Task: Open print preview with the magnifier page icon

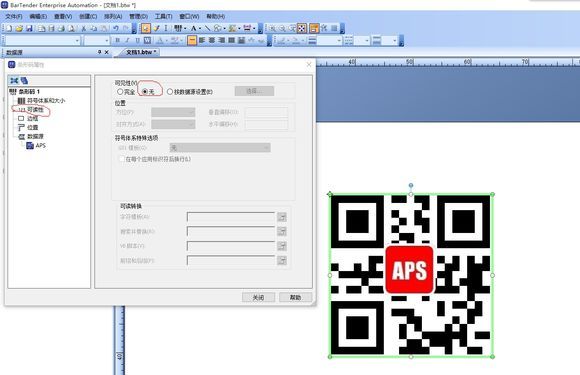Action: [71, 28]
